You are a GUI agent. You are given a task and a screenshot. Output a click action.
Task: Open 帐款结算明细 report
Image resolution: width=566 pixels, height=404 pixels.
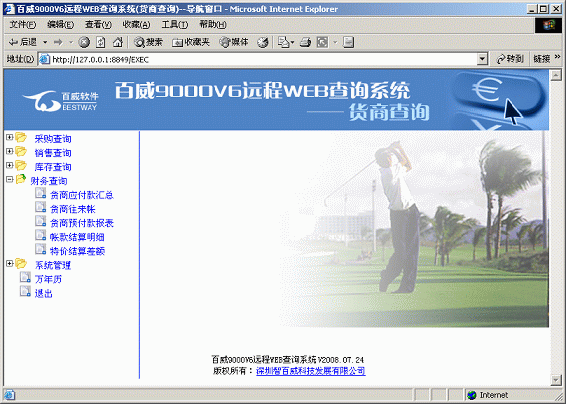coord(77,238)
